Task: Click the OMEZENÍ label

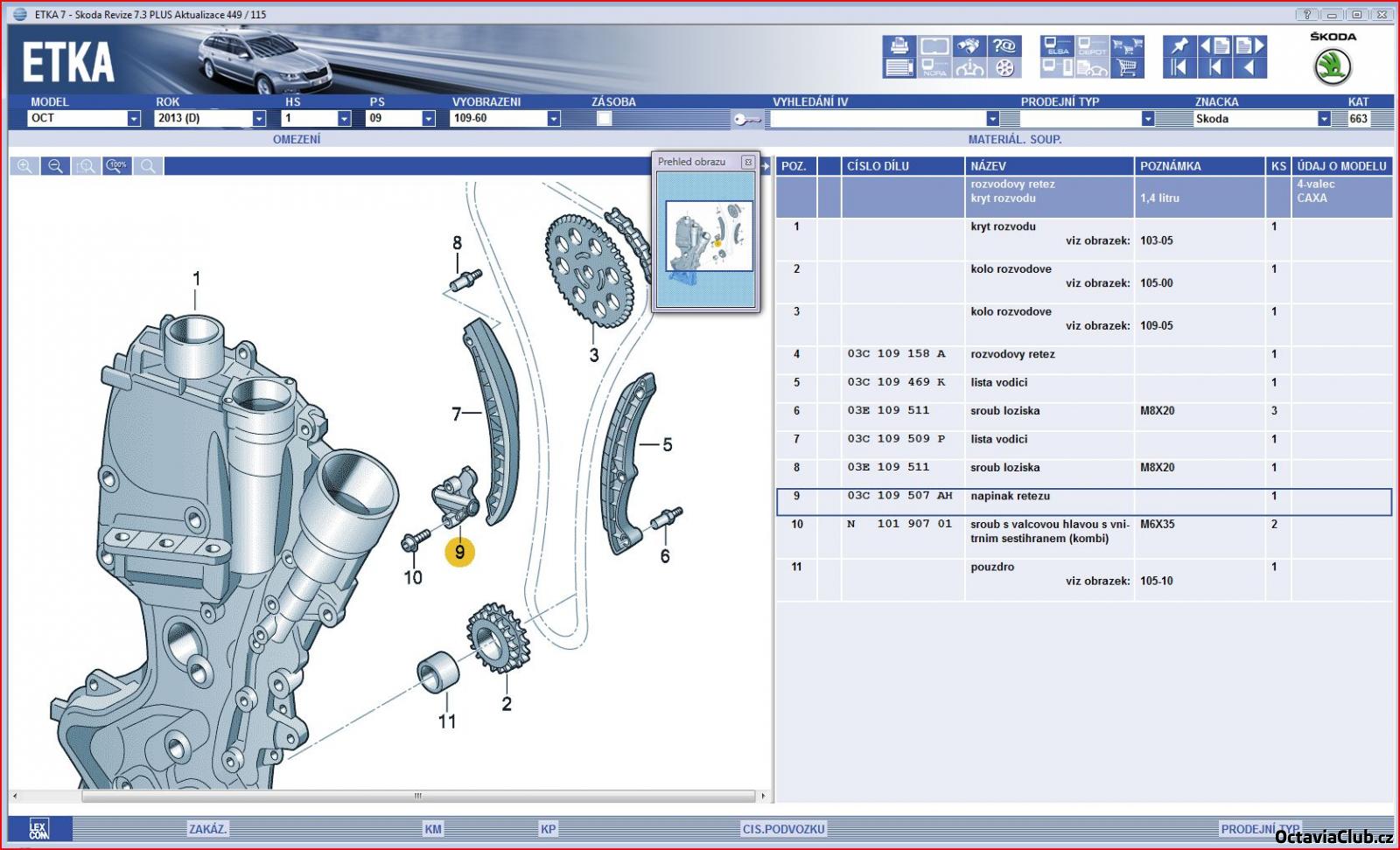Action: point(297,139)
